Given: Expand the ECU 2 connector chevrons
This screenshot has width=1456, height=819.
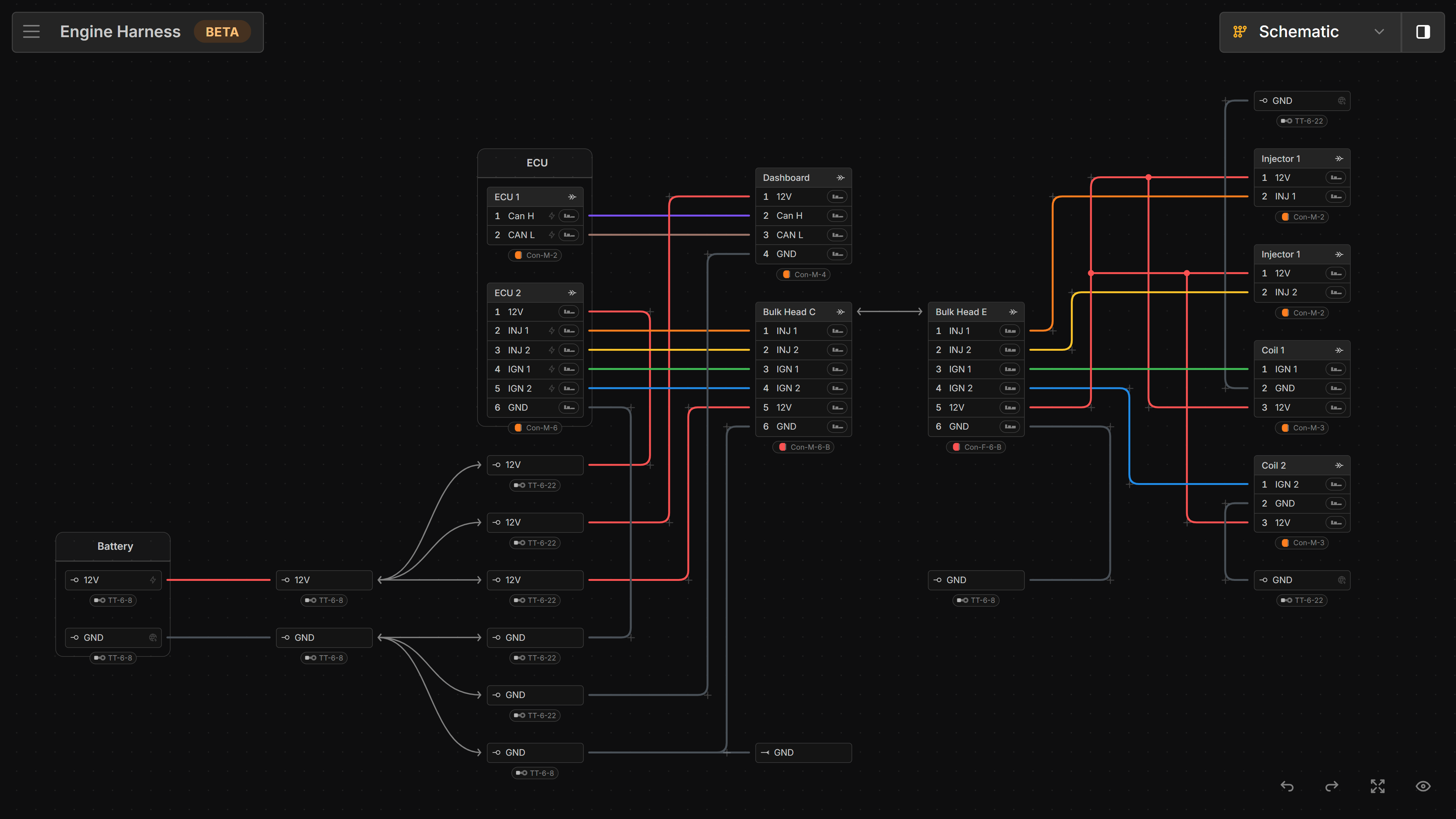Looking at the screenshot, I should [x=572, y=293].
